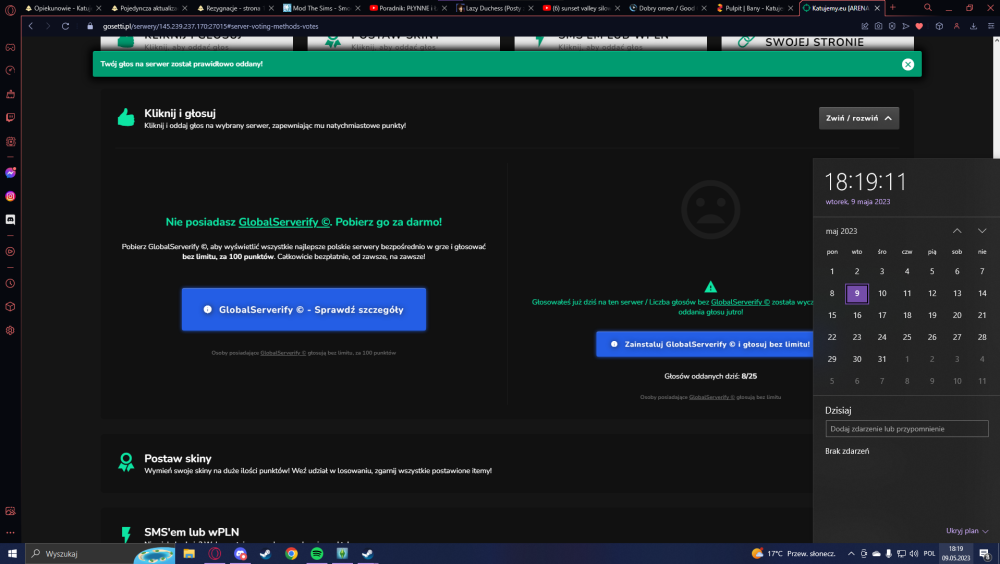The image size is (1000, 564).
Task: Open GX Control speedometer icon in sidebar
Action: click(x=10, y=70)
